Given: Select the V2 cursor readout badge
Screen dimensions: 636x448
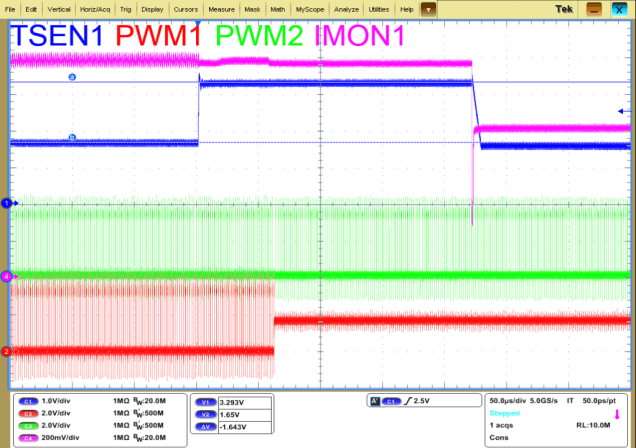Looking at the screenshot, I should (x=205, y=413).
